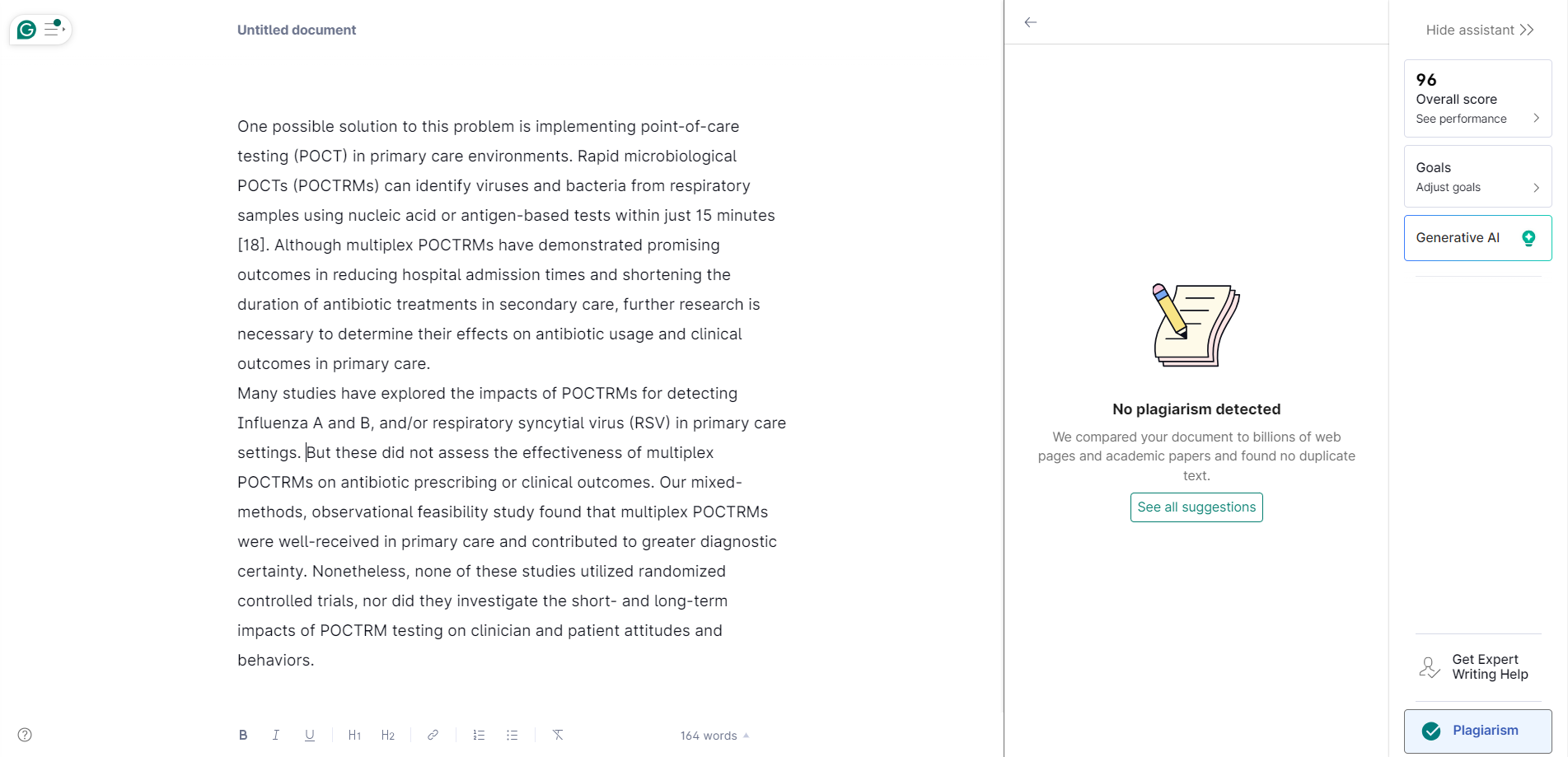Image resolution: width=1568 pixels, height=757 pixels.
Task: Toggle the bulleted list format
Action: 512,735
